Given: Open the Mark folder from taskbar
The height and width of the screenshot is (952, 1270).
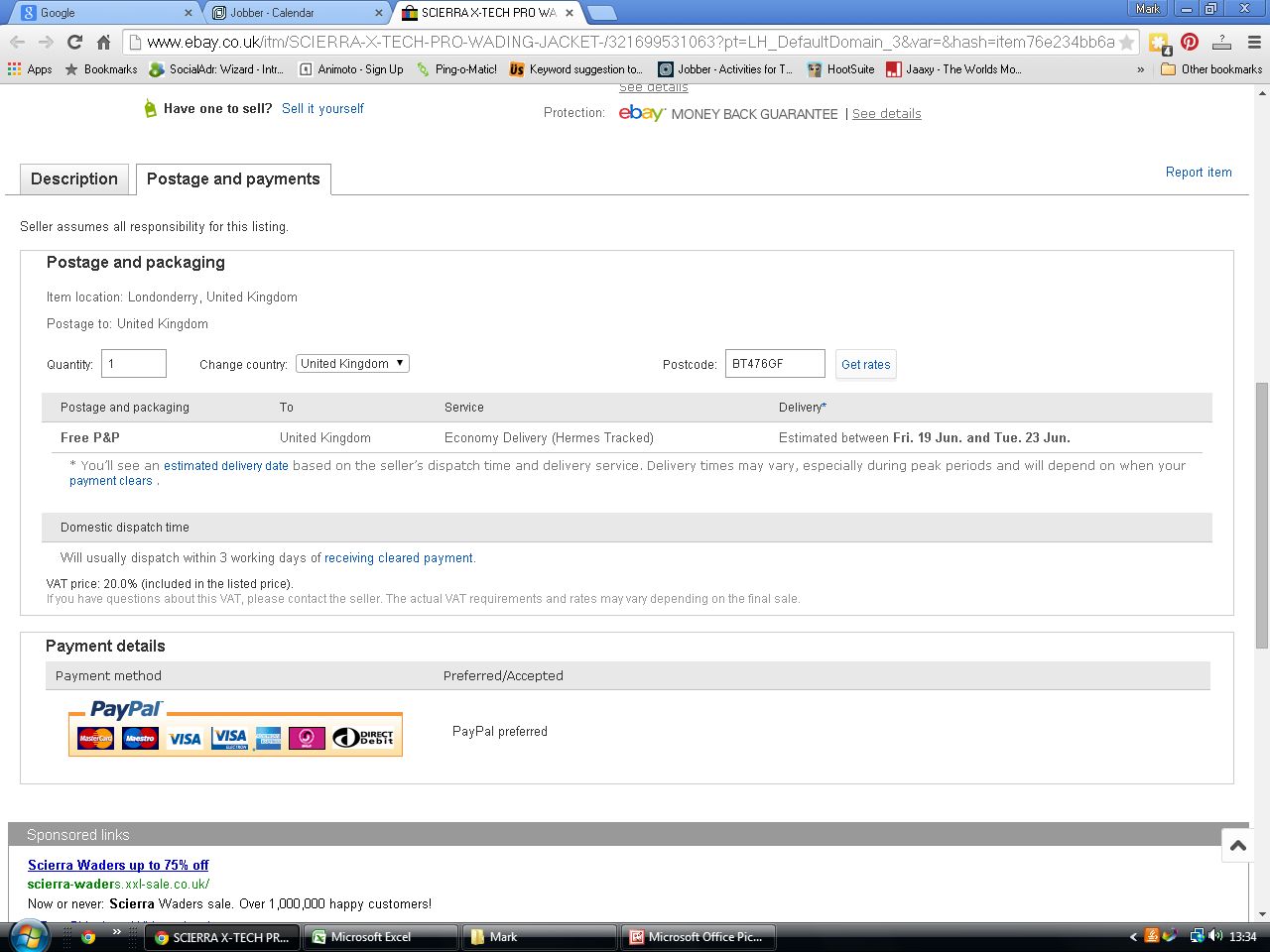Looking at the screenshot, I should click(x=540, y=936).
